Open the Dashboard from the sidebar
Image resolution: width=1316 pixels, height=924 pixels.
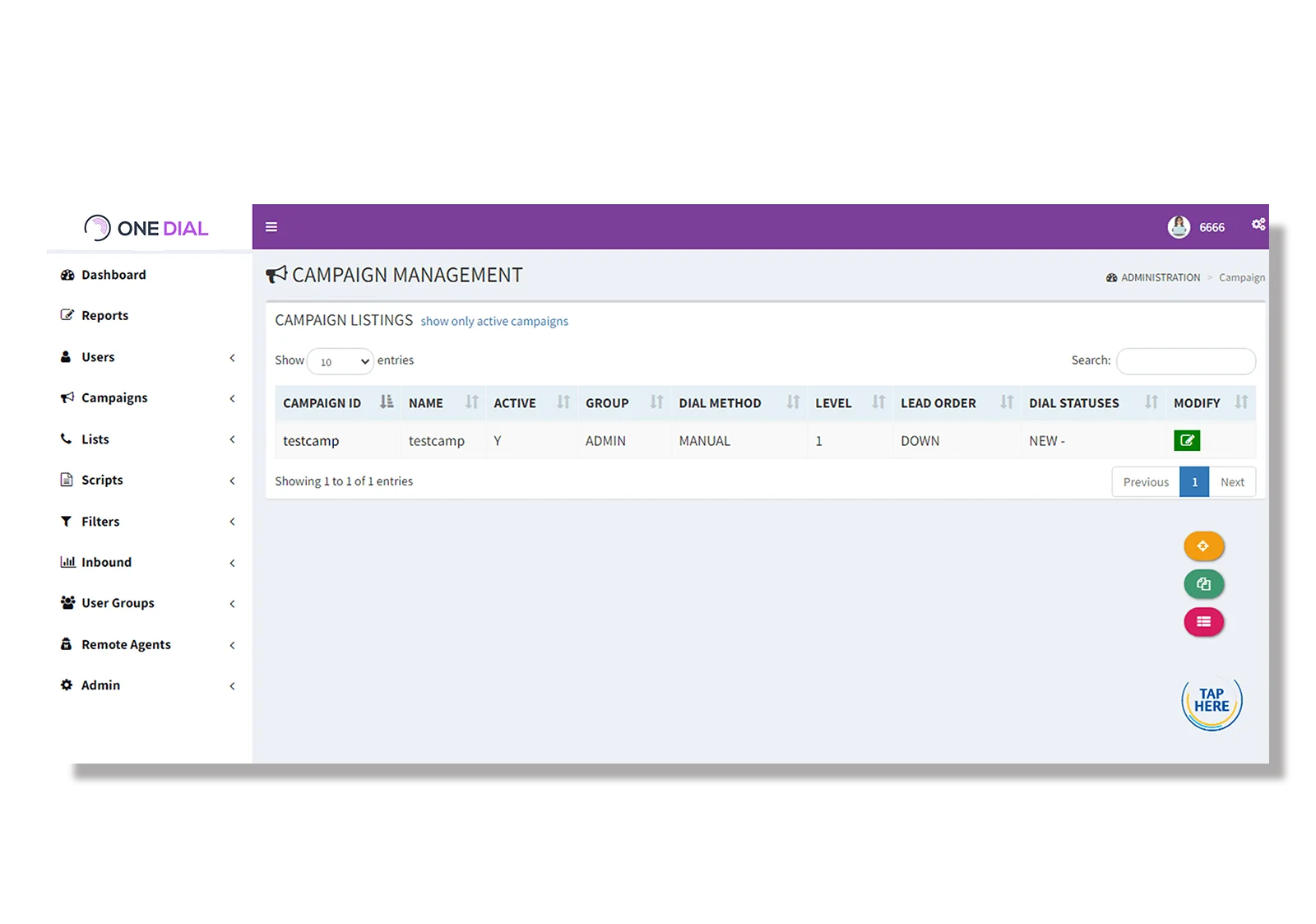tap(113, 274)
